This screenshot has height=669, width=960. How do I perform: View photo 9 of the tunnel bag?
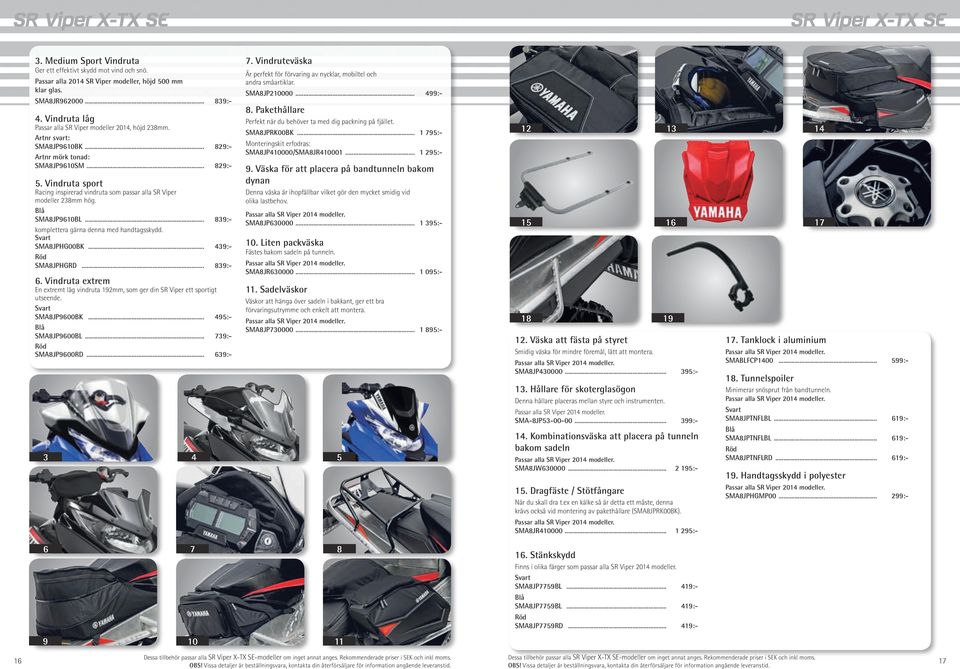pyautogui.click(x=93, y=602)
